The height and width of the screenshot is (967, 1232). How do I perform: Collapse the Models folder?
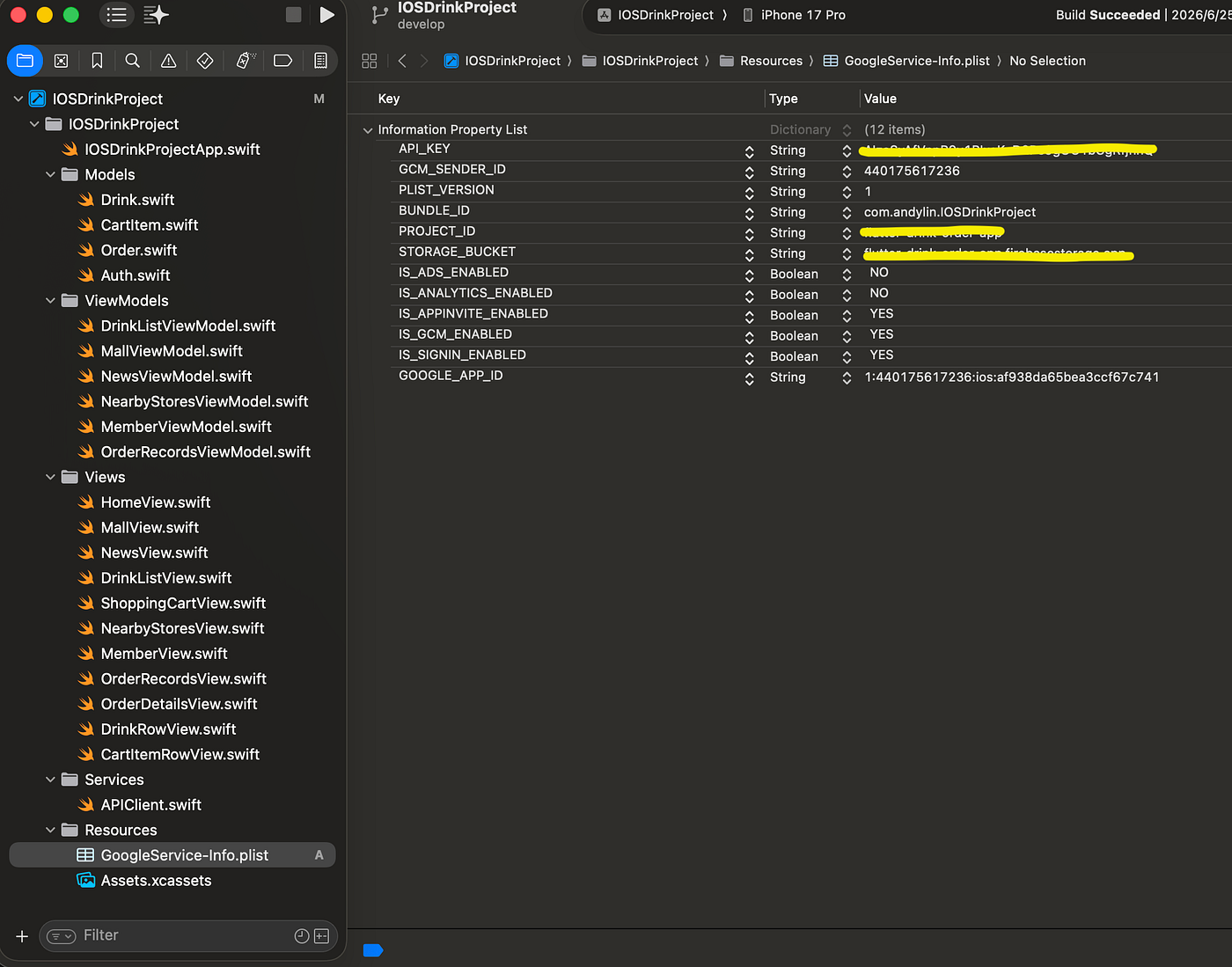pyautogui.click(x=50, y=174)
